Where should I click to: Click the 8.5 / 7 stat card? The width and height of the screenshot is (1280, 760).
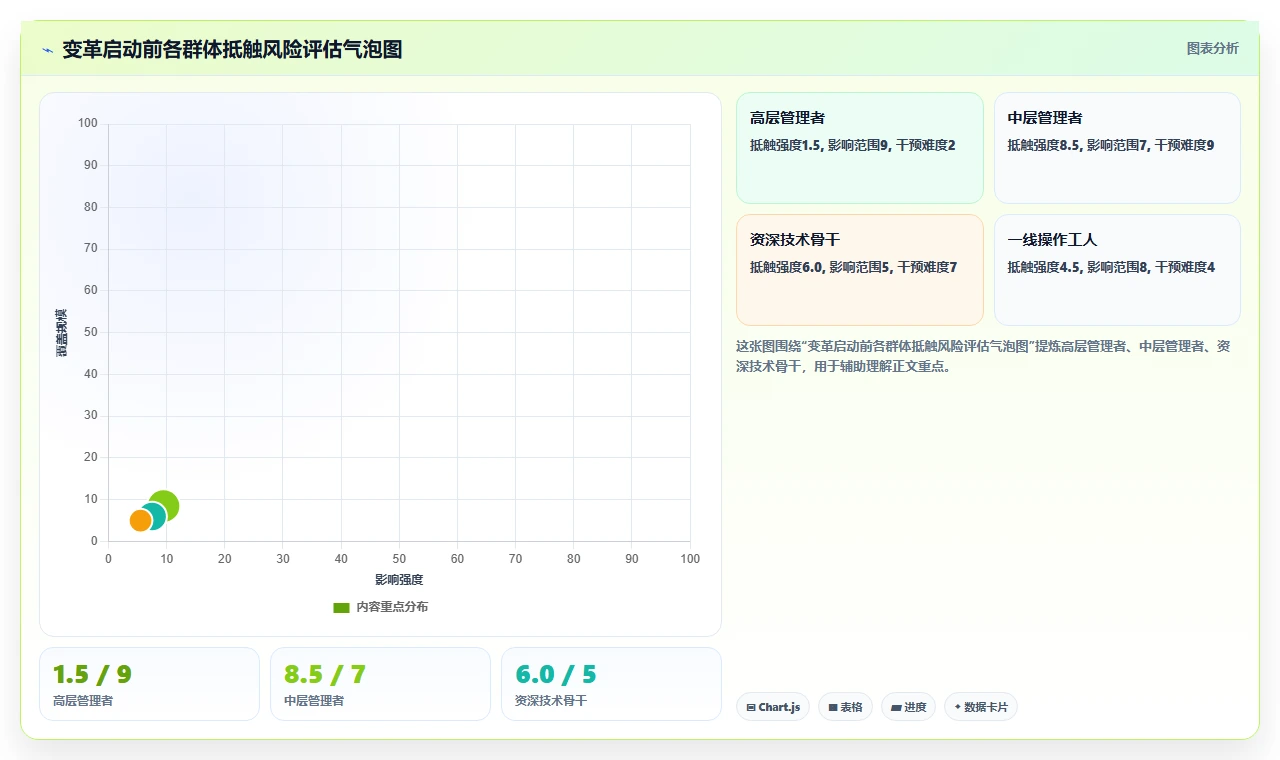pos(380,684)
